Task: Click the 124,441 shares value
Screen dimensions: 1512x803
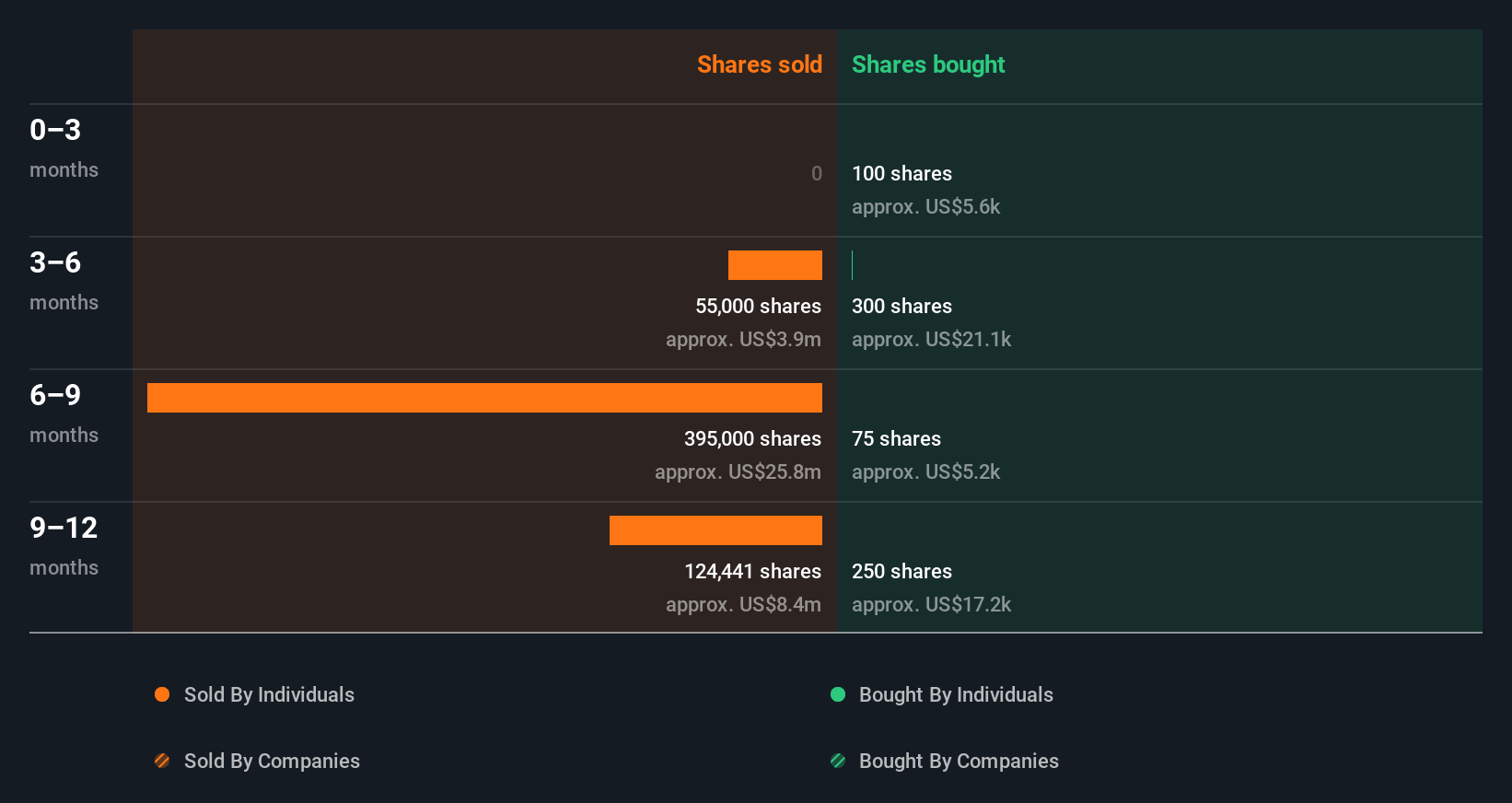Action: coord(752,571)
